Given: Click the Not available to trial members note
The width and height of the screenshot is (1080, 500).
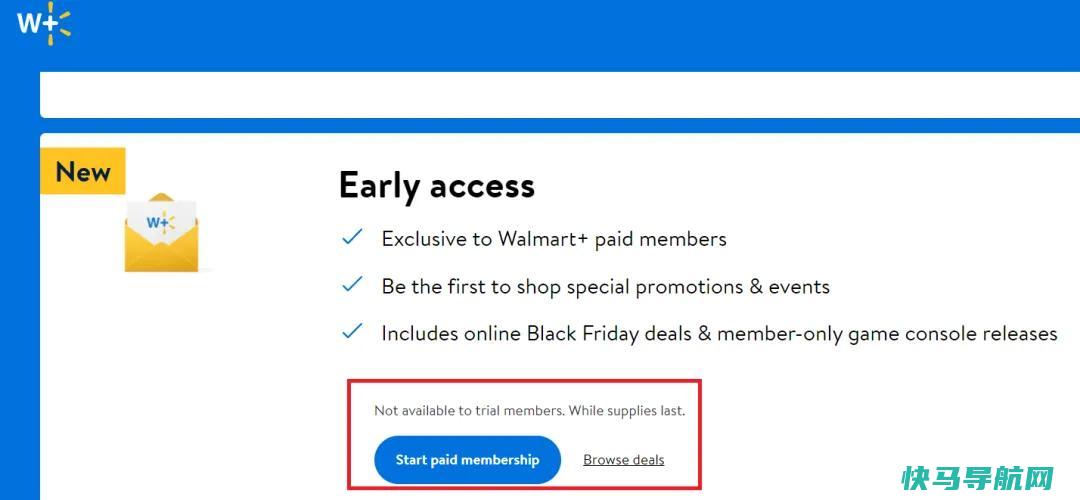Looking at the screenshot, I should (x=470, y=411).
